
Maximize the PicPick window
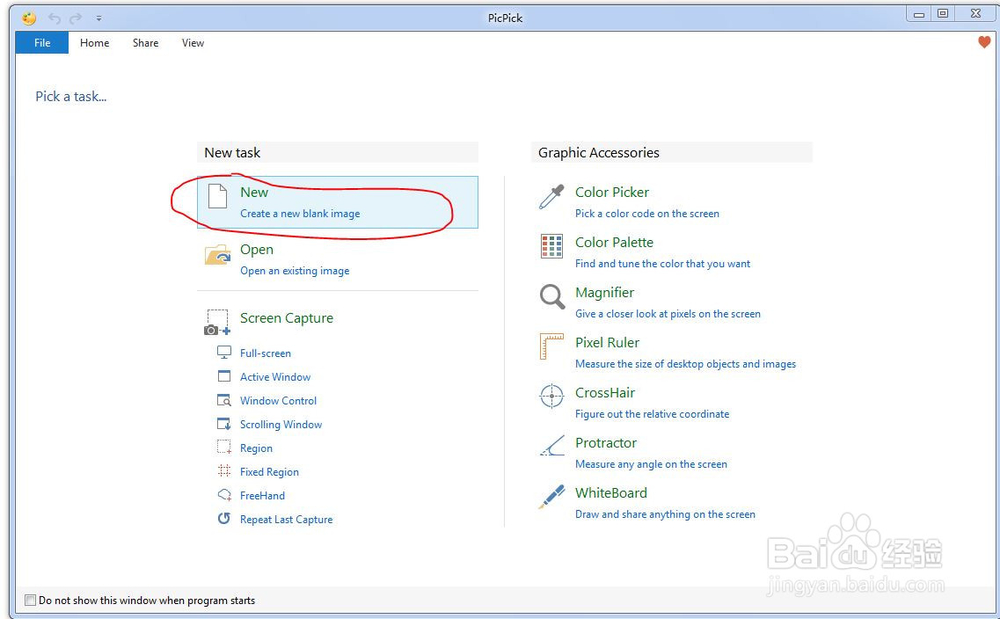click(x=942, y=13)
